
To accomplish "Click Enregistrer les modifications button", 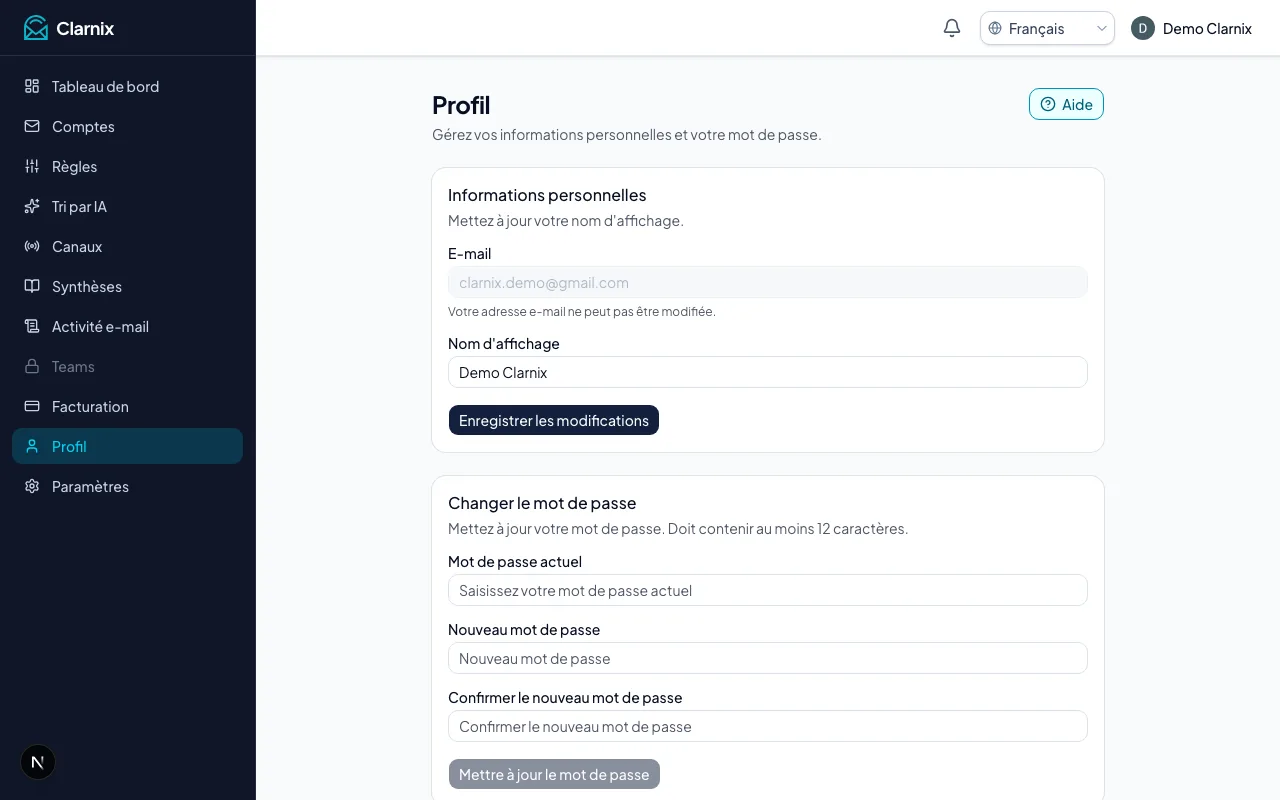I will [x=554, y=420].
